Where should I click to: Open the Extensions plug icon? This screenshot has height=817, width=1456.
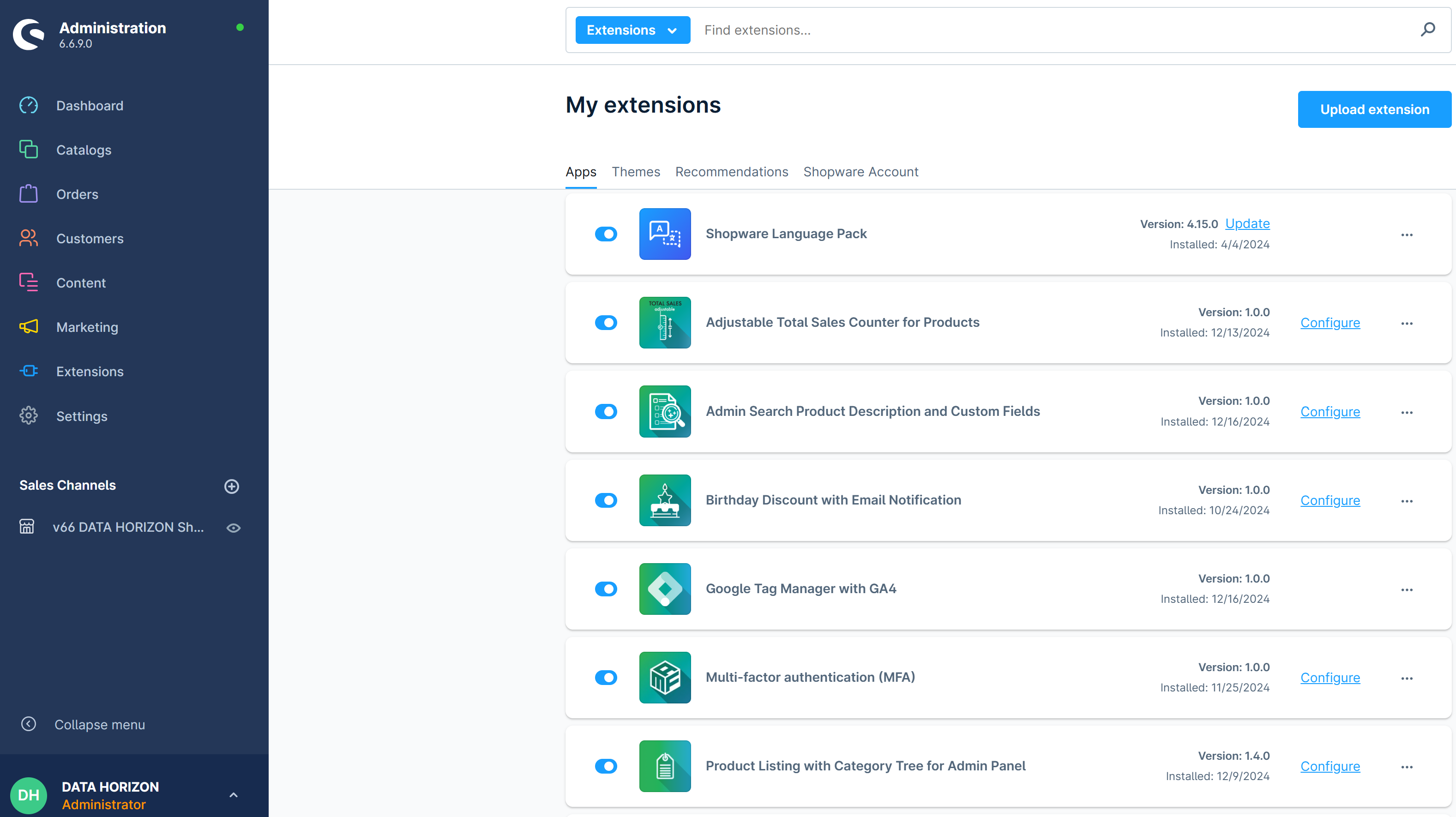tap(28, 371)
